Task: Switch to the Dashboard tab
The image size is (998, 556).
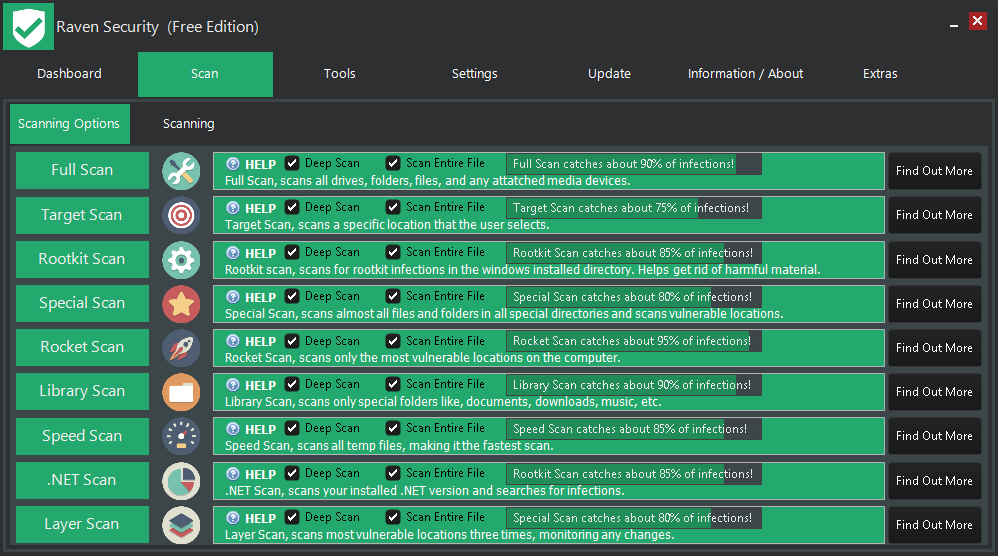Action: point(69,74)
